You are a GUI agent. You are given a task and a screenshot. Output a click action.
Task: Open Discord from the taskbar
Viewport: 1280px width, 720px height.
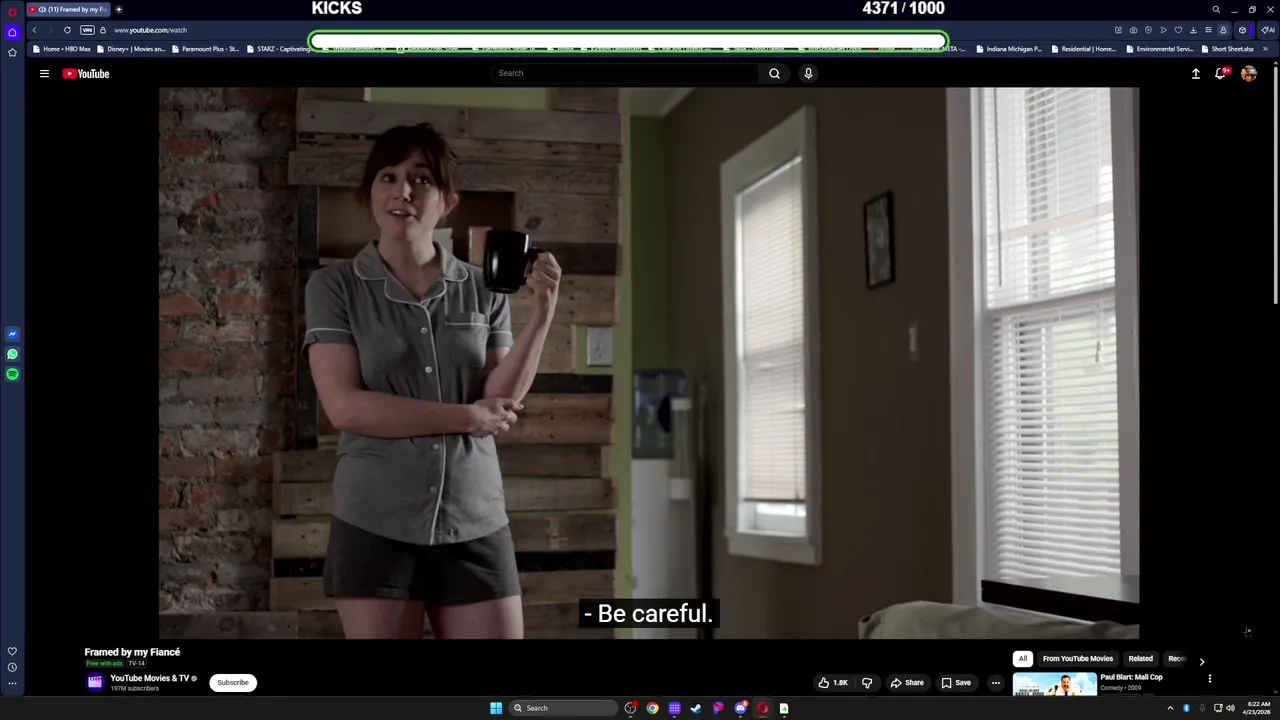[x=740, y=708]
